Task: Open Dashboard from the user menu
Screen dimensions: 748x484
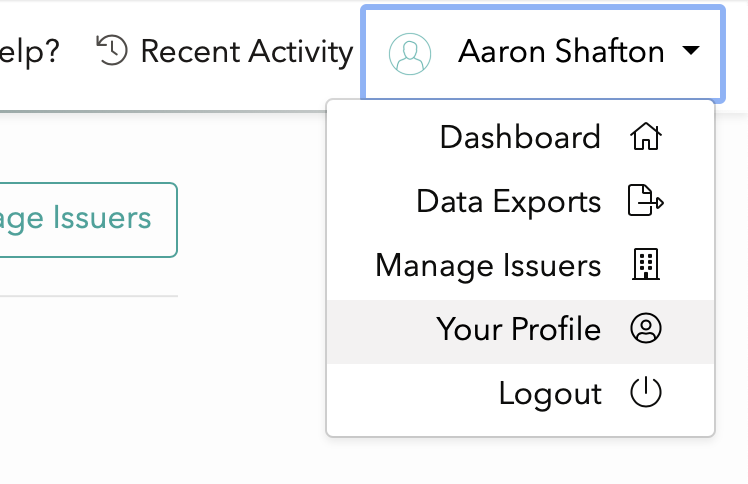Action: 520,137
